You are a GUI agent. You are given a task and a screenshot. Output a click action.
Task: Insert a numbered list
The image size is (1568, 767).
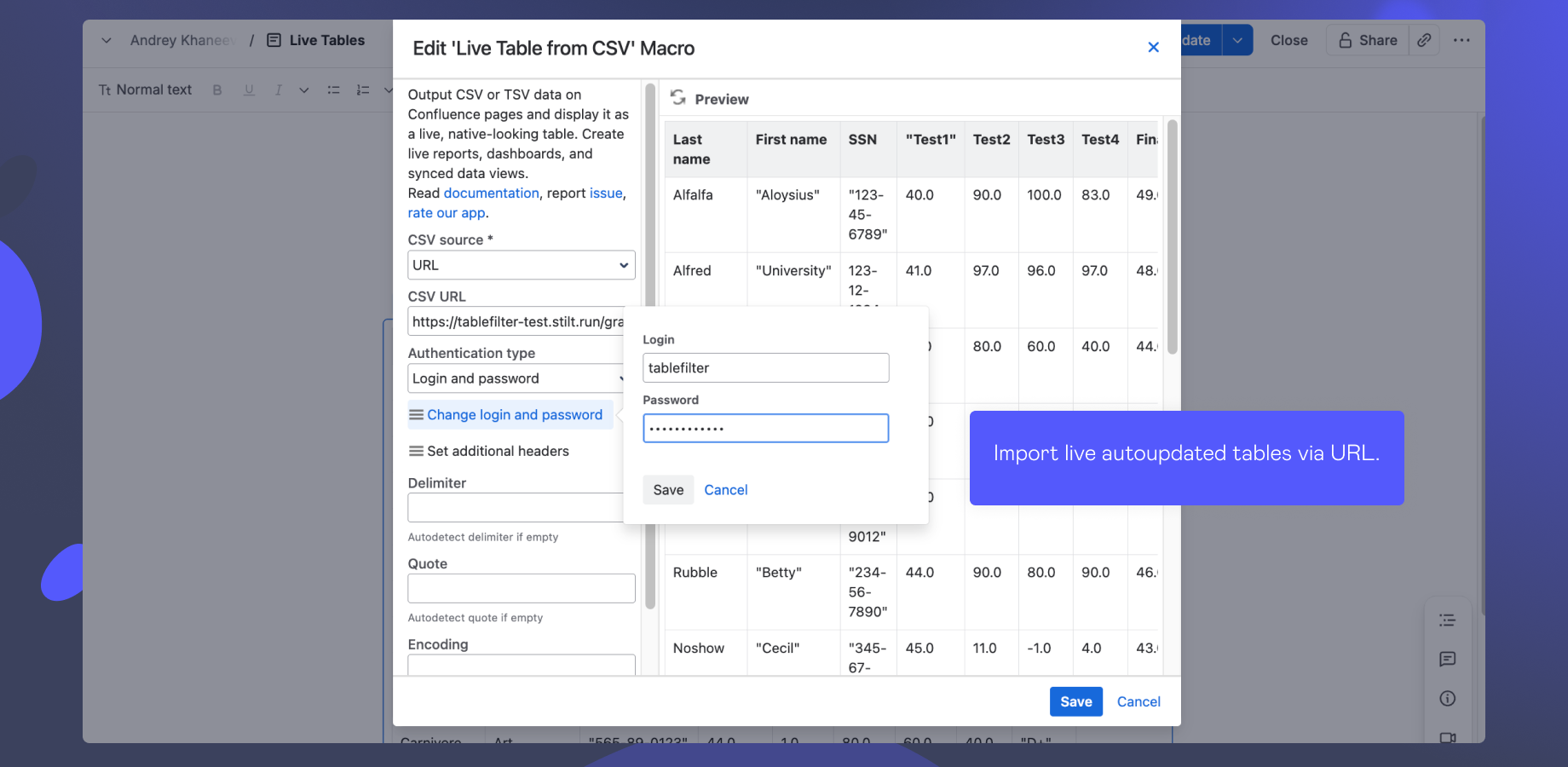pyautogui.click(x=363, y=89)
